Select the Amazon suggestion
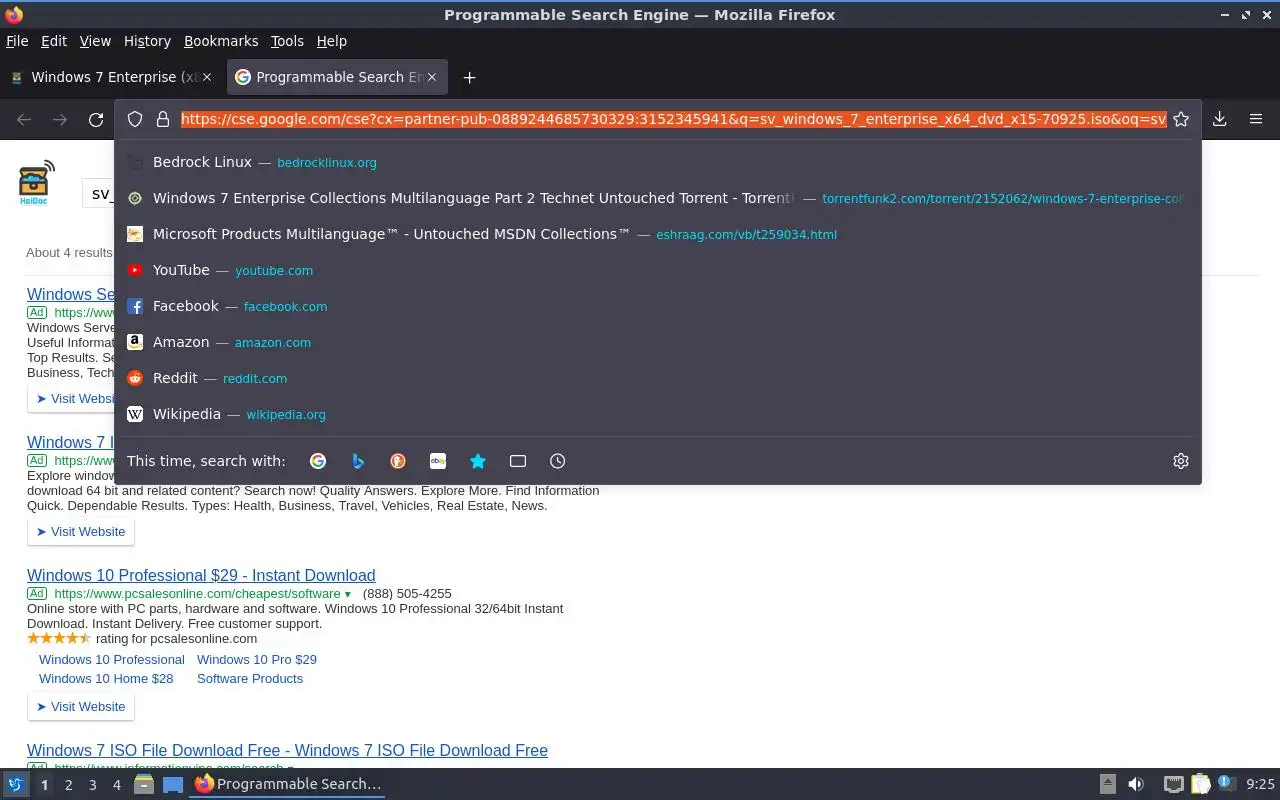 pyautogui.click(x=658, y=342)
